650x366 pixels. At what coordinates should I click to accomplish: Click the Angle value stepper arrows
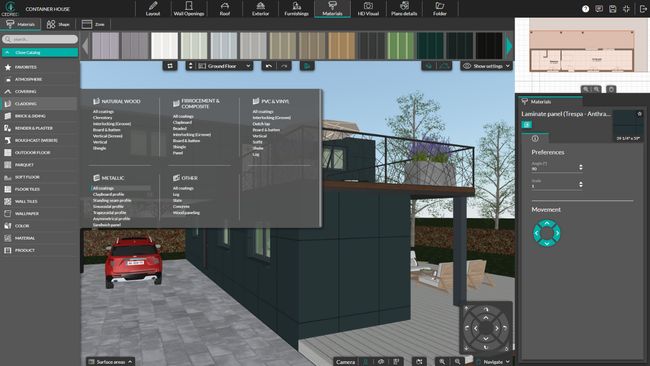pyautogui.click(x=580, y=167)
